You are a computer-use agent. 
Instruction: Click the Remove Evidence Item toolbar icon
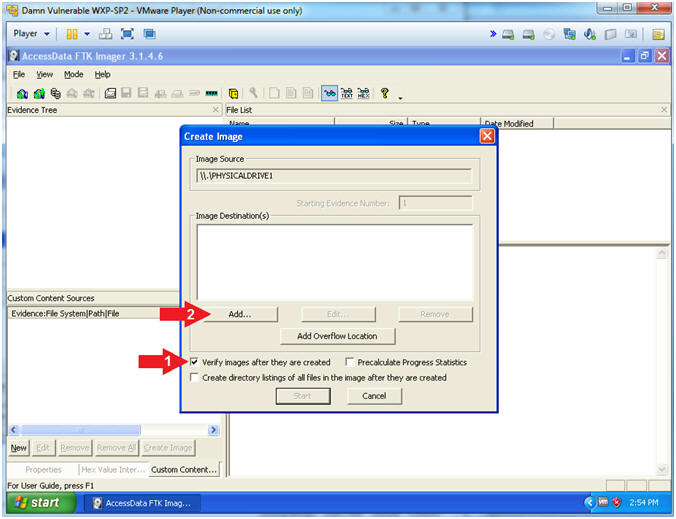tap(72, 93)
